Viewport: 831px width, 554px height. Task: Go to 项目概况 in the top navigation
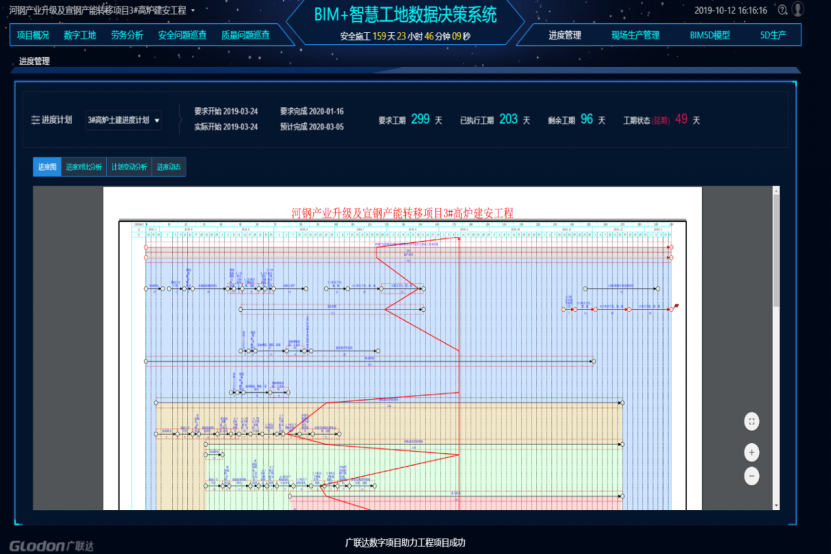(33, 35)
